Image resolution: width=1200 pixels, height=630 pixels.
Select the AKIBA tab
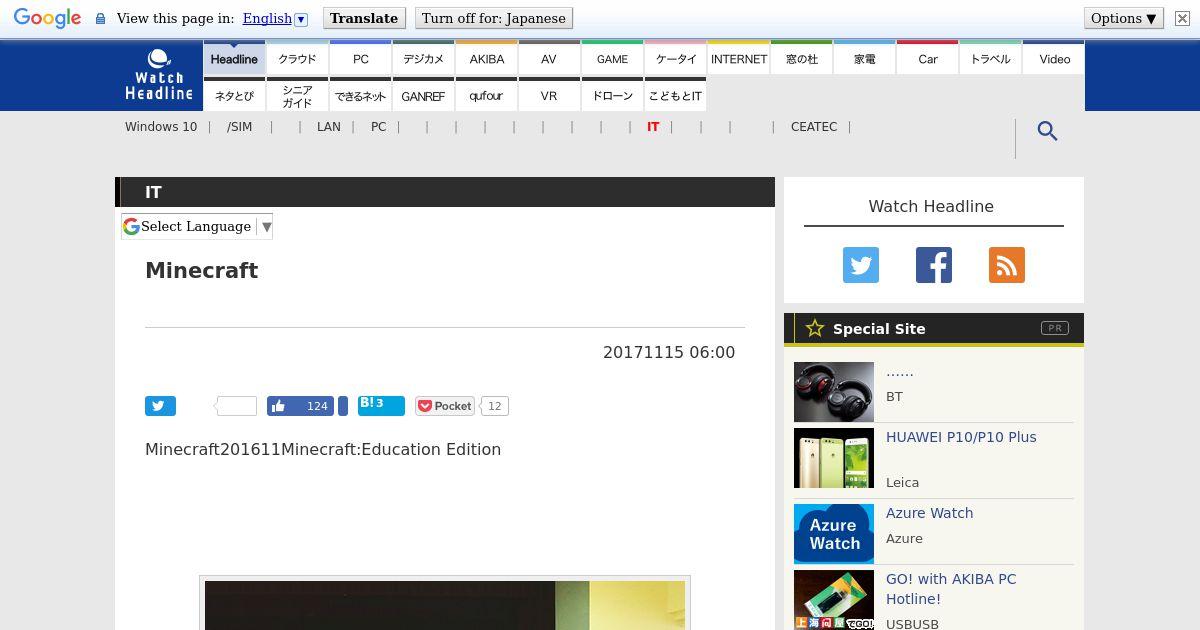(x=487, y=59)
